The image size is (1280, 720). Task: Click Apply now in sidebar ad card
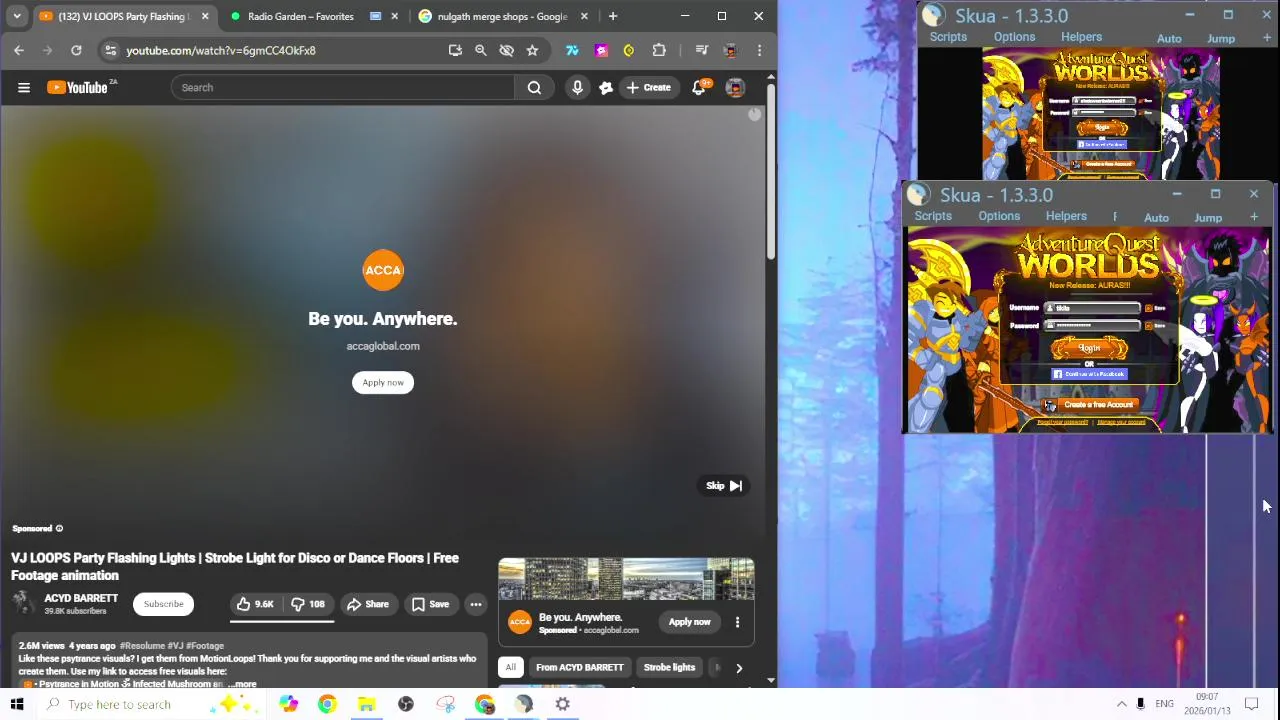[x=689, y=622]
